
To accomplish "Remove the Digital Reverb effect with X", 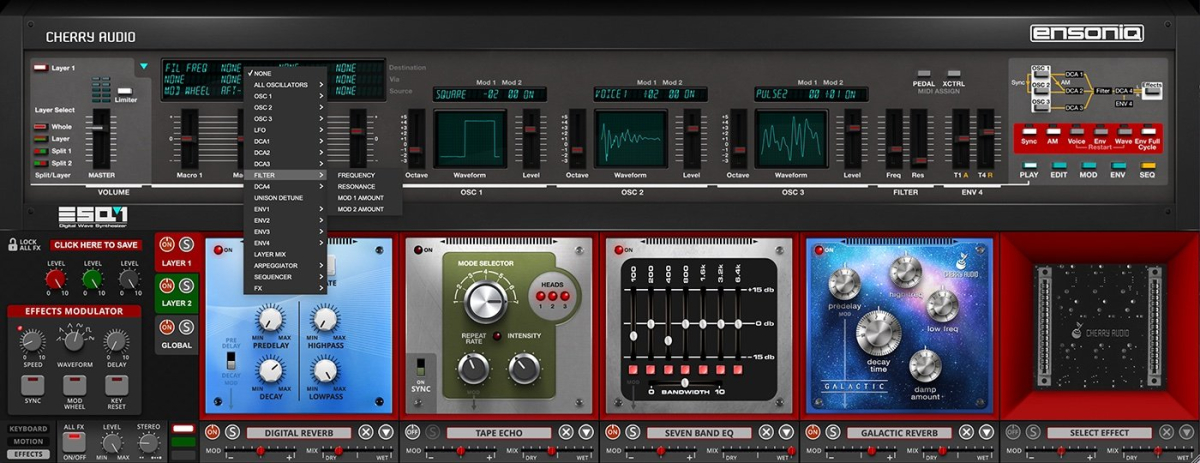I will (366, 432).
